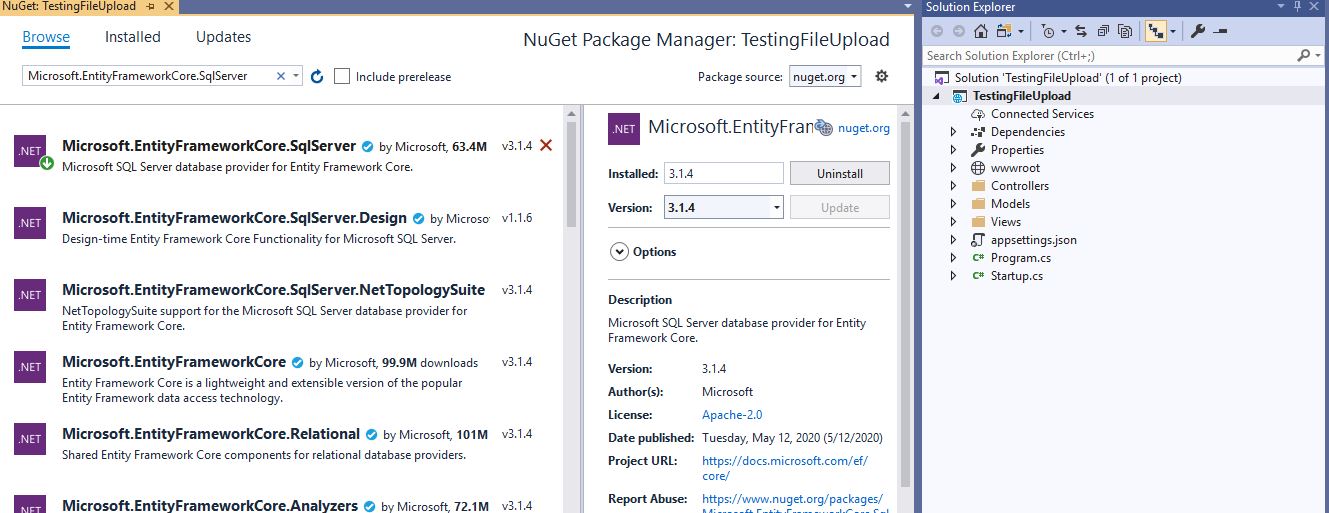Open the search box history dropdown arrow
Image resolution: width=1329 pixels, height=513 pixels.
point(295,76)
